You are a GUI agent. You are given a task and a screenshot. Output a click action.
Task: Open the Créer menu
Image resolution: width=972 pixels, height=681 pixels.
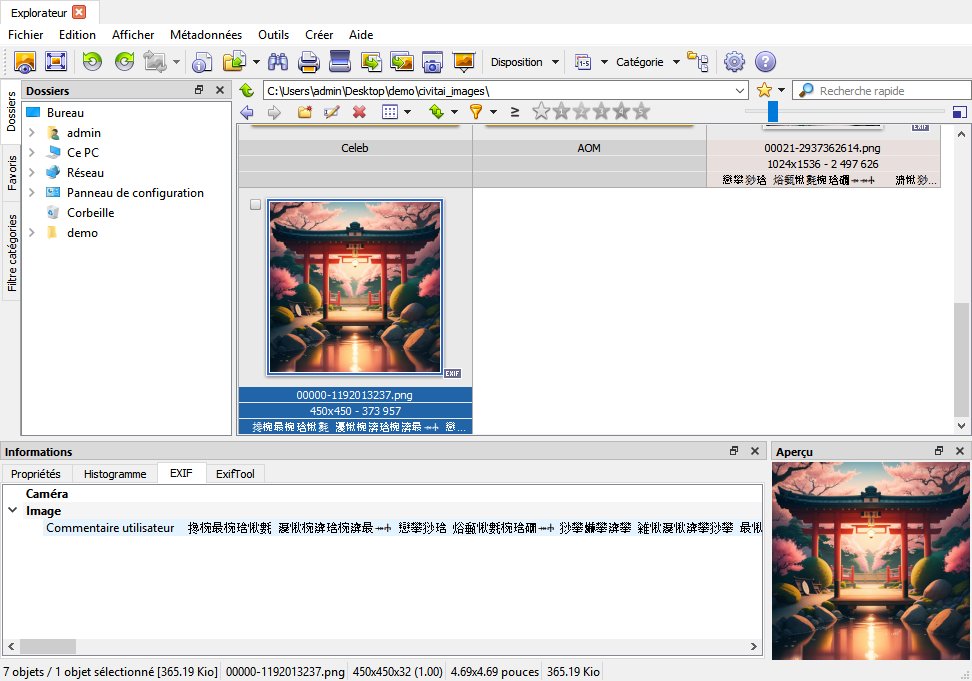click(319, 35)
